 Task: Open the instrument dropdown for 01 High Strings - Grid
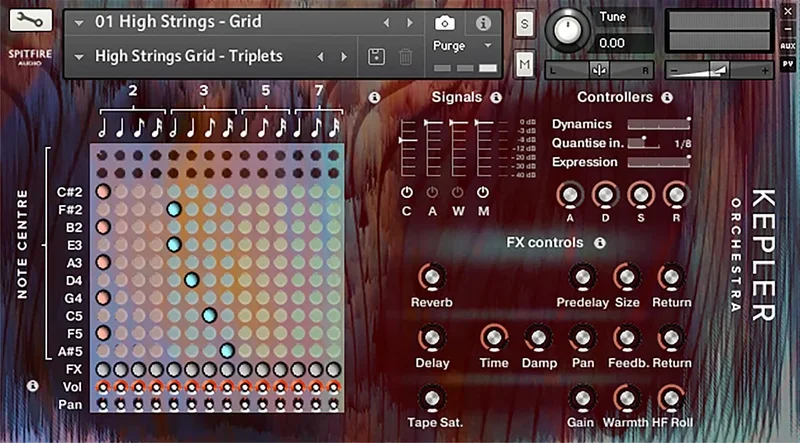(79, 23)
